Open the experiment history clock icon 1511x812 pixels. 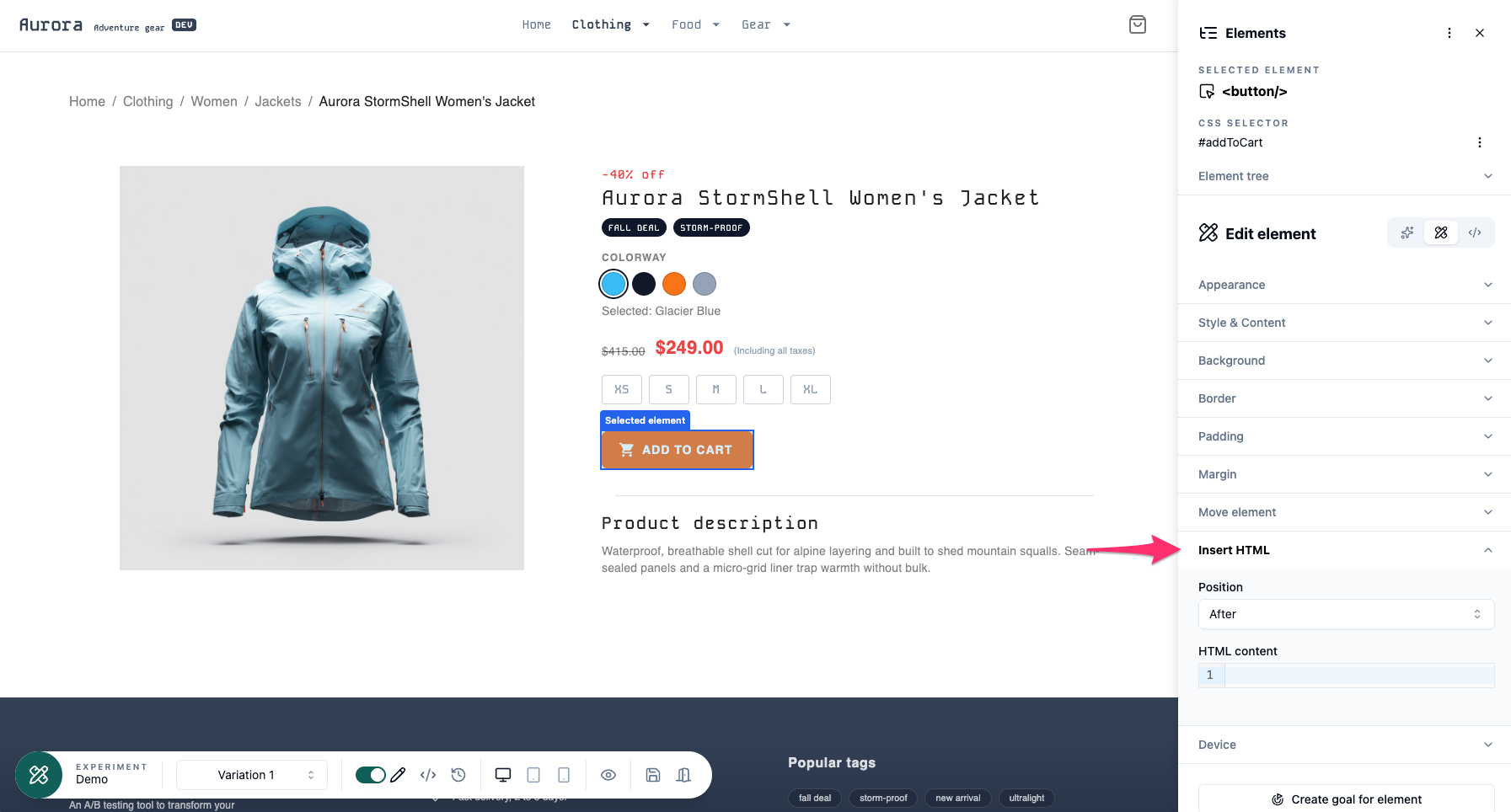pyautogui.click(x=458, y=775)
